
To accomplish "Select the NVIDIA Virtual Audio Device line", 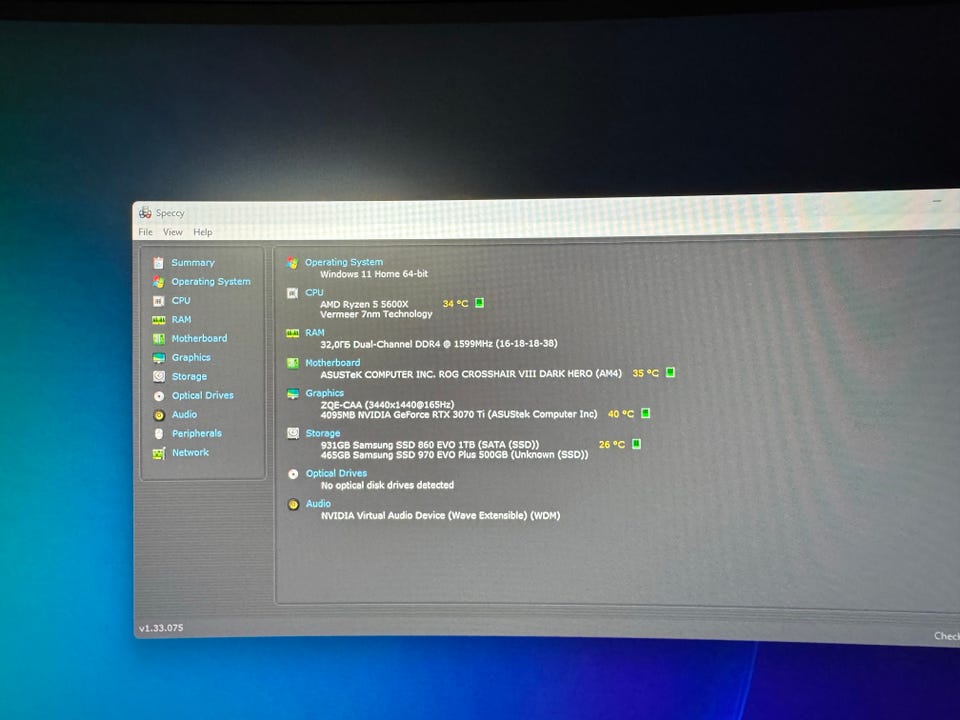I will [x=441, y=516].
